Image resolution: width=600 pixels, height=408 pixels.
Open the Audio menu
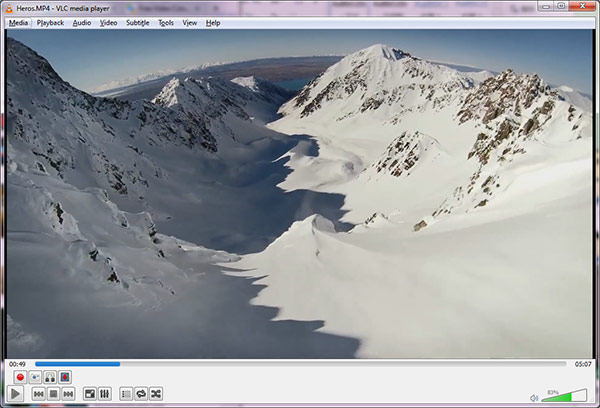click(x=82, y=23)
